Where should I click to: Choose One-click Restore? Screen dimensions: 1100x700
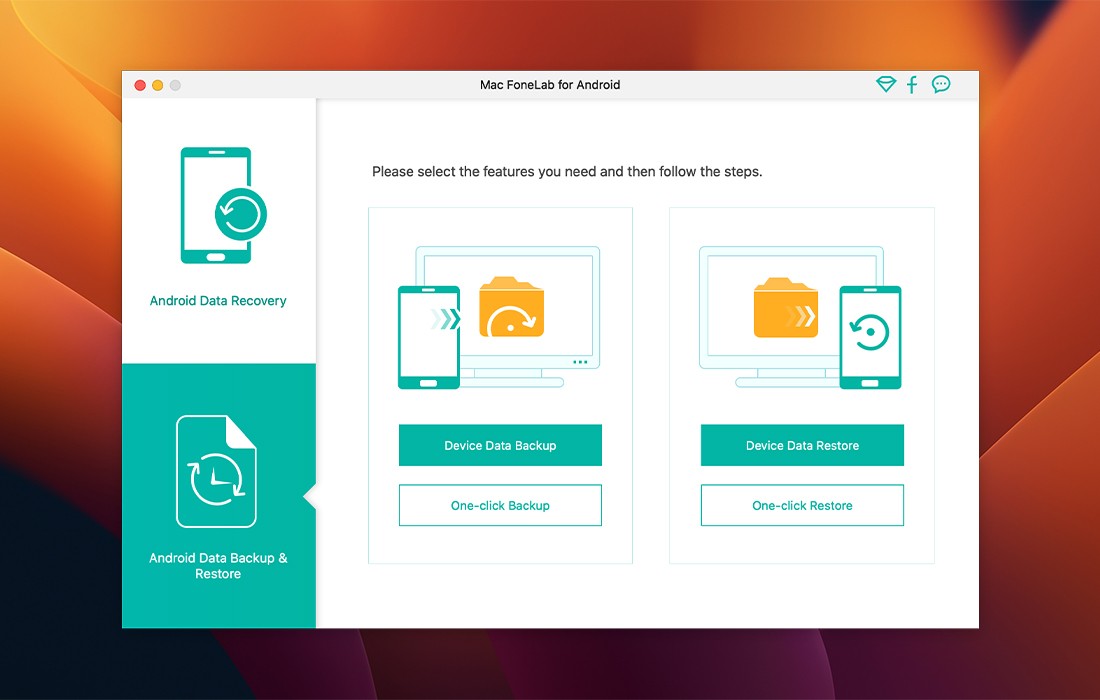802,506
